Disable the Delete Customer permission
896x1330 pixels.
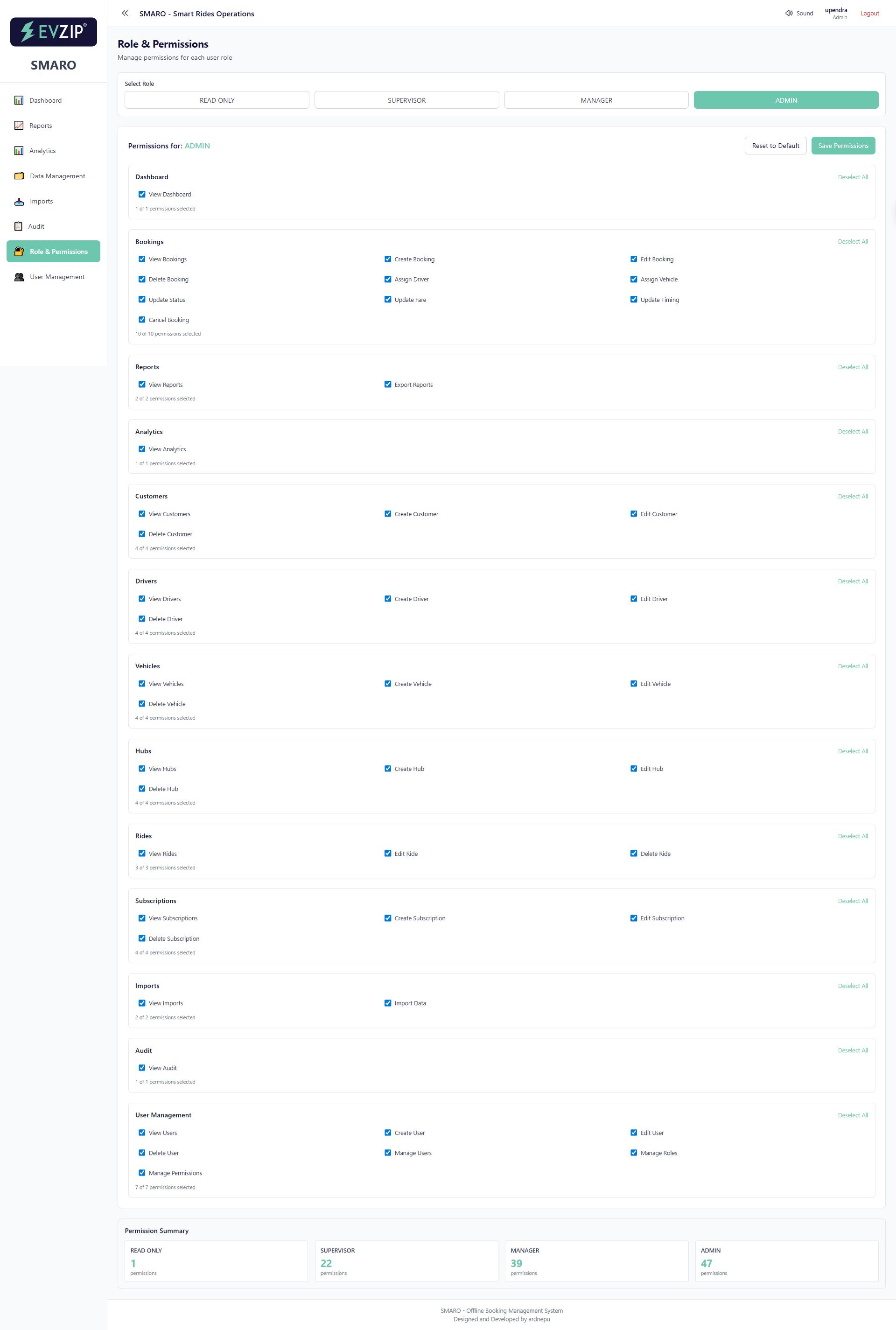(142, 533)
